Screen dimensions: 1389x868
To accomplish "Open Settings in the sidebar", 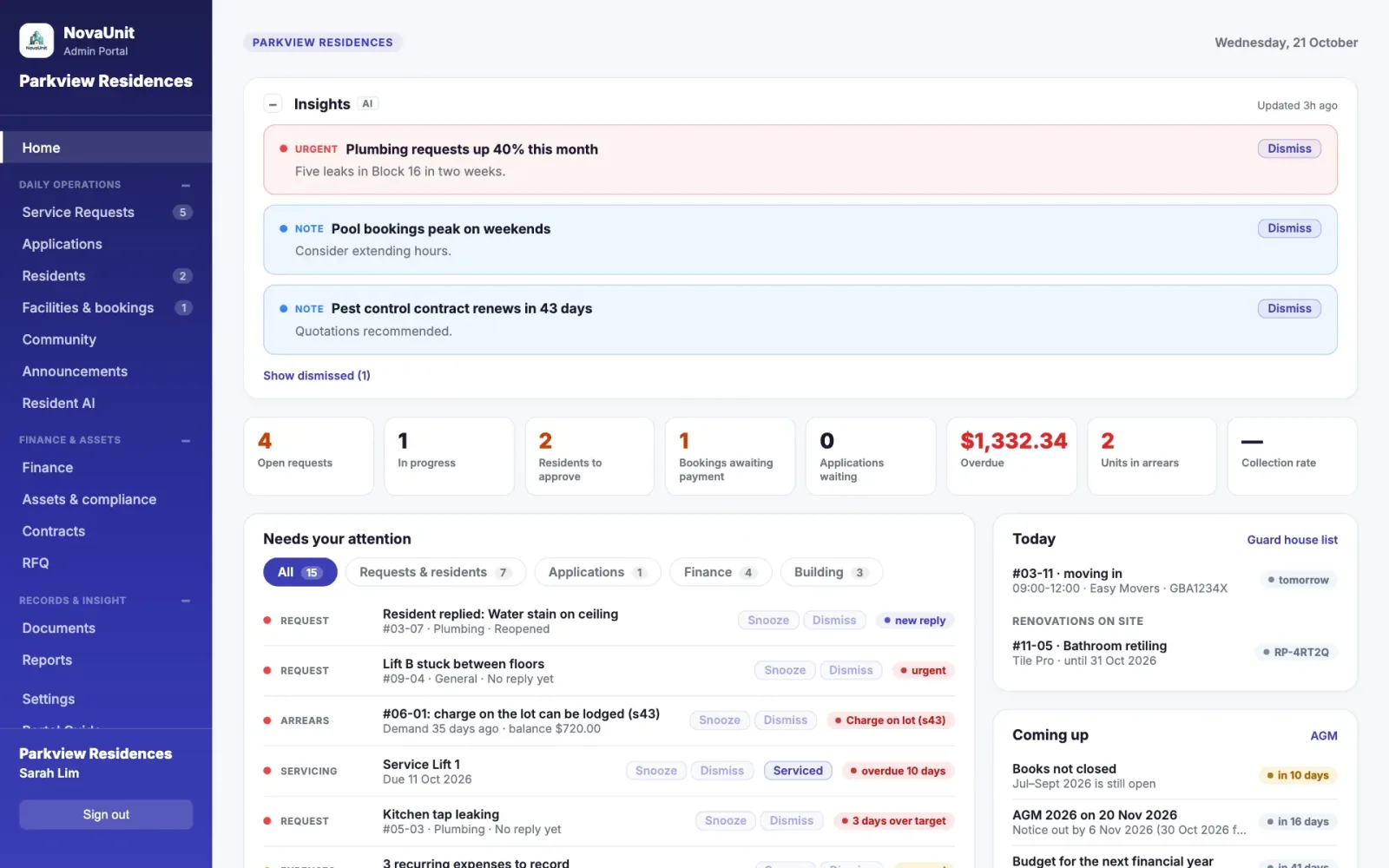I will coord(106,700).
